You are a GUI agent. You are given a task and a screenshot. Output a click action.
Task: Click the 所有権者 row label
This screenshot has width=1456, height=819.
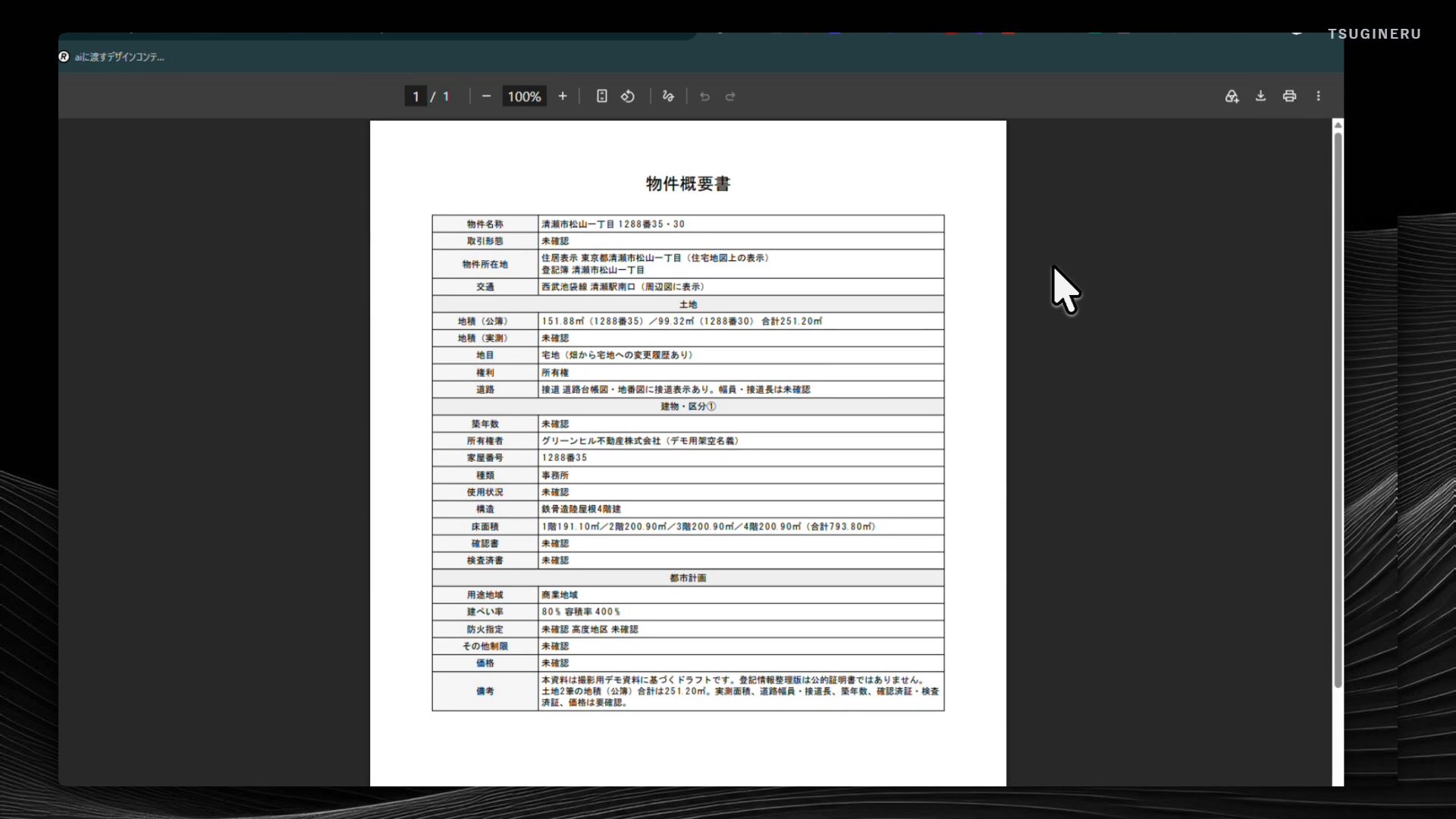(485, 441)
